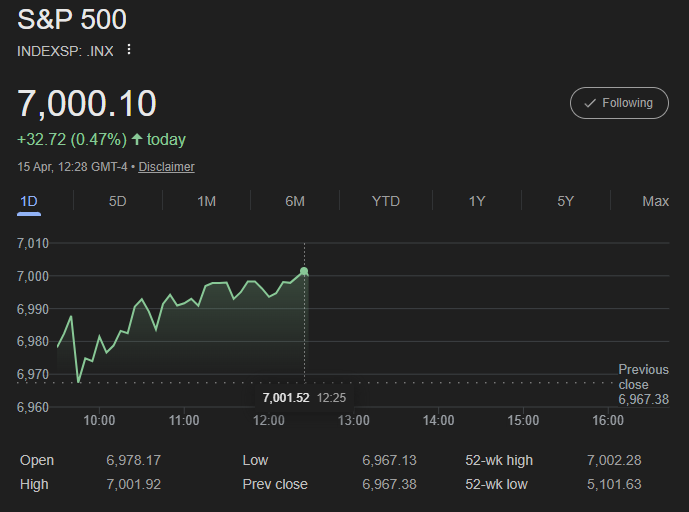
Task: Click the Low value 6,967.13
Action: pyautogui.click(x=389, y=460)
